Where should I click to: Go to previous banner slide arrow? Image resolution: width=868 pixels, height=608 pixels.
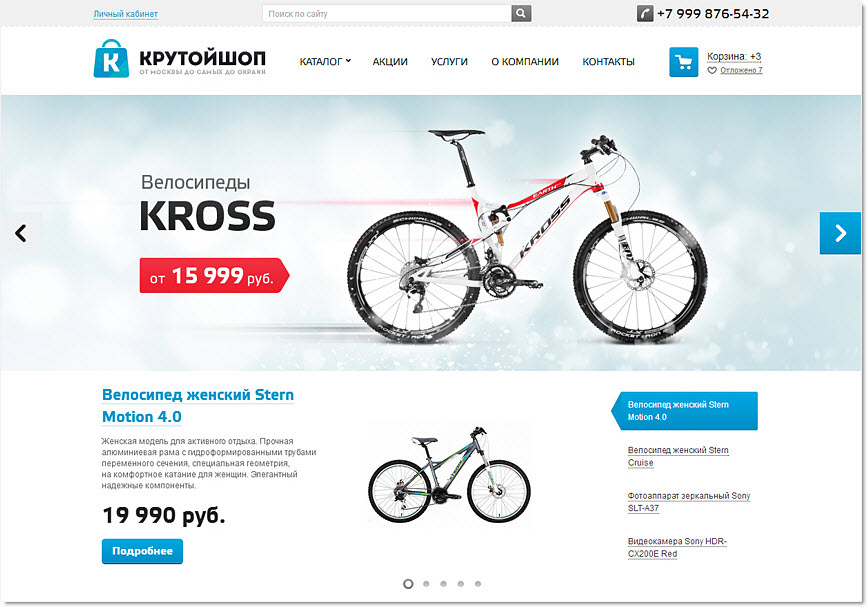point(21,233)
